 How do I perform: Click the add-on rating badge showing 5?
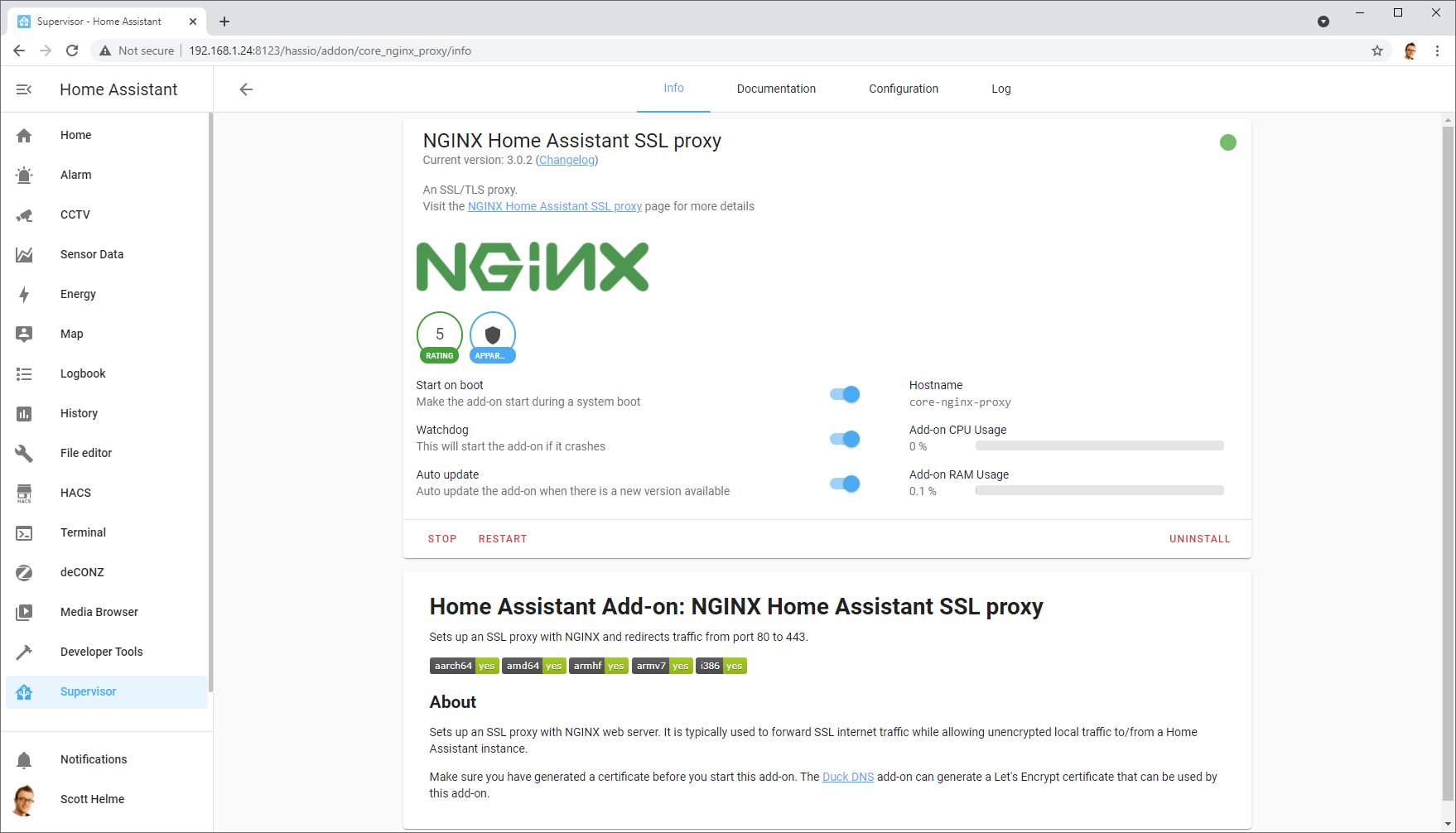tap(440, 337)
